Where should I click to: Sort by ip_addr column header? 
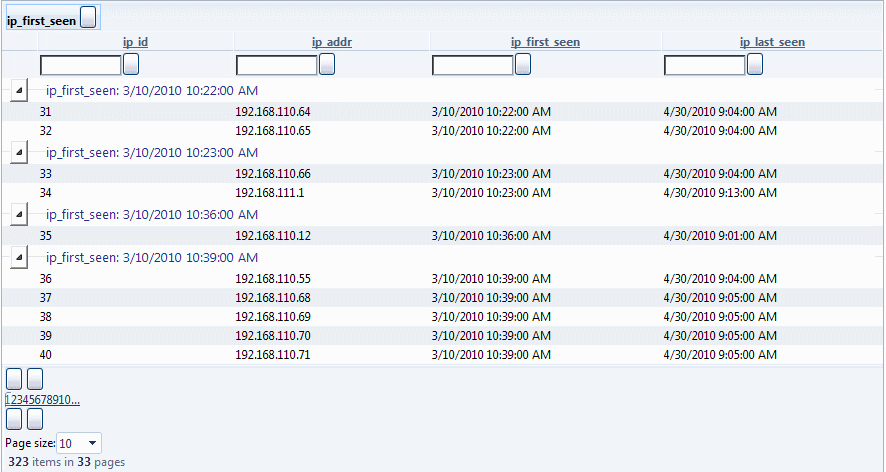click(332, 42)
